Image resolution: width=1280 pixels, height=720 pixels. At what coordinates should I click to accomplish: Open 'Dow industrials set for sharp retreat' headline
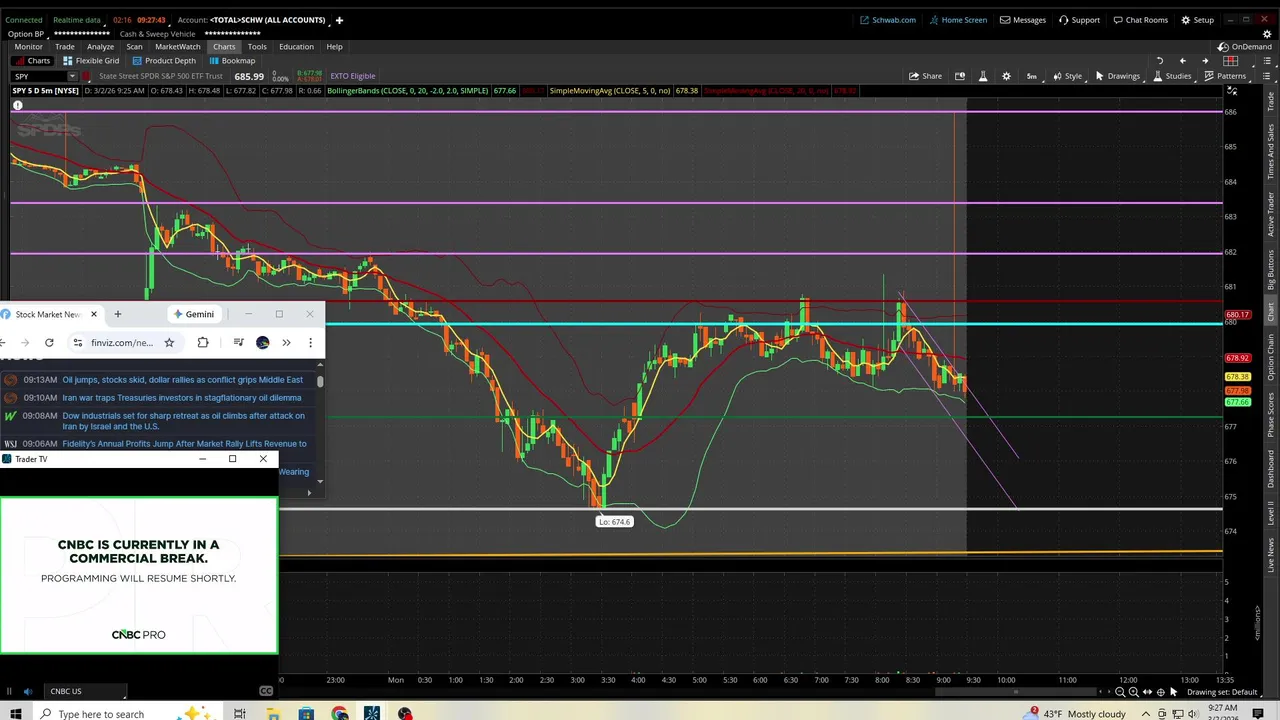pyautogui.click(x=184, y=421)
